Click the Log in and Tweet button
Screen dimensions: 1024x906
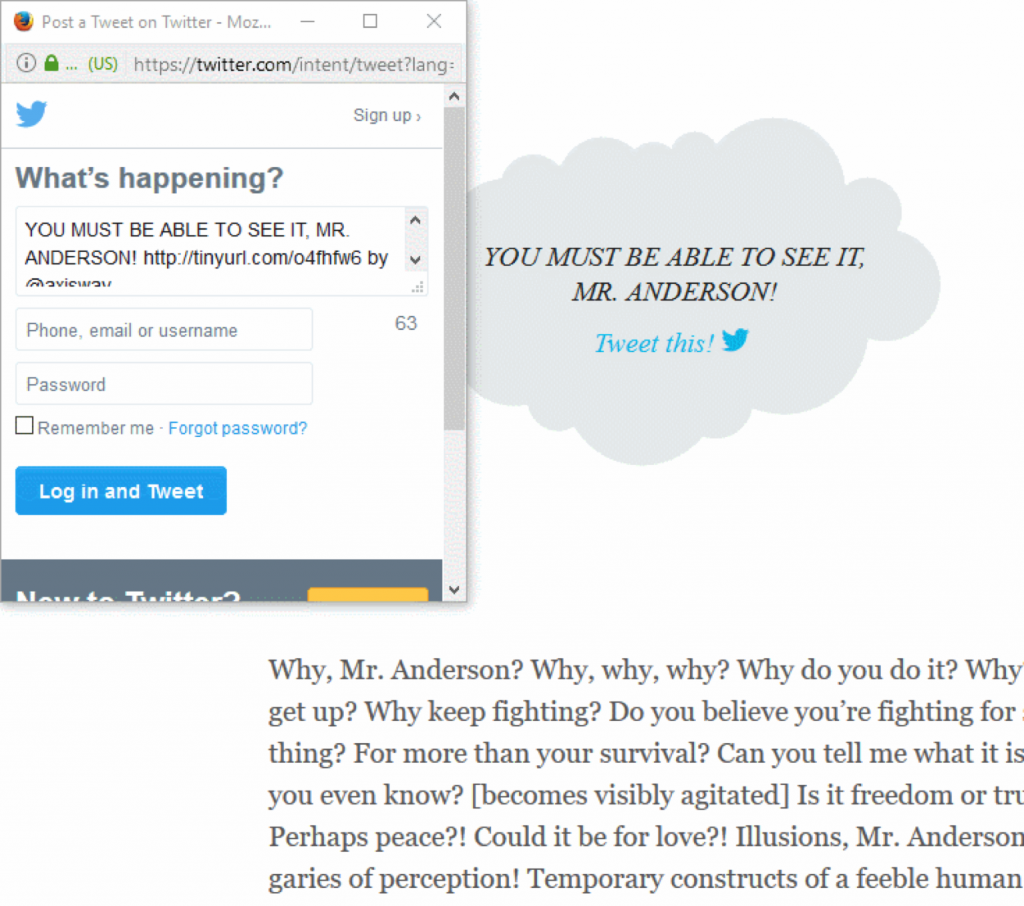[x=121, y=491]
